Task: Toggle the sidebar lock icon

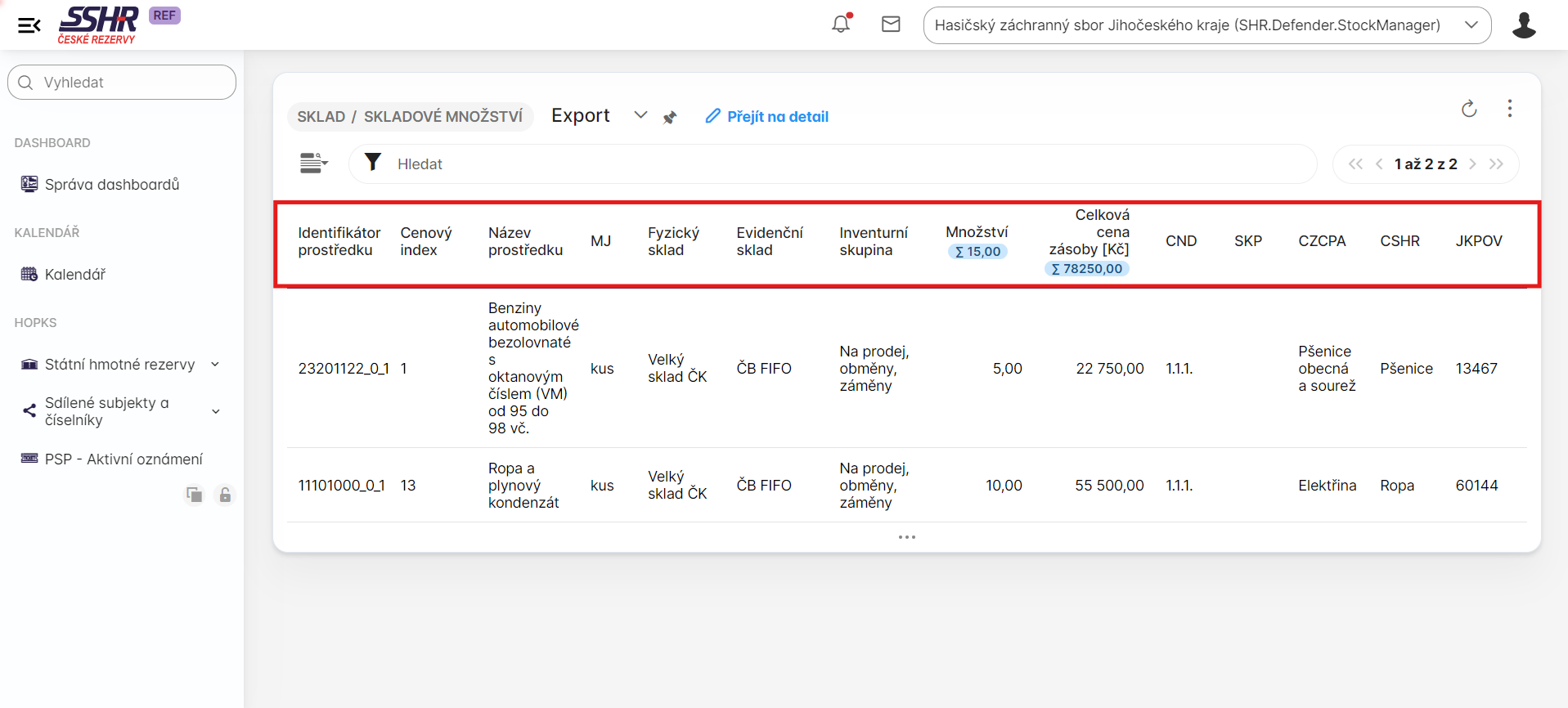Action: [225, 495]
